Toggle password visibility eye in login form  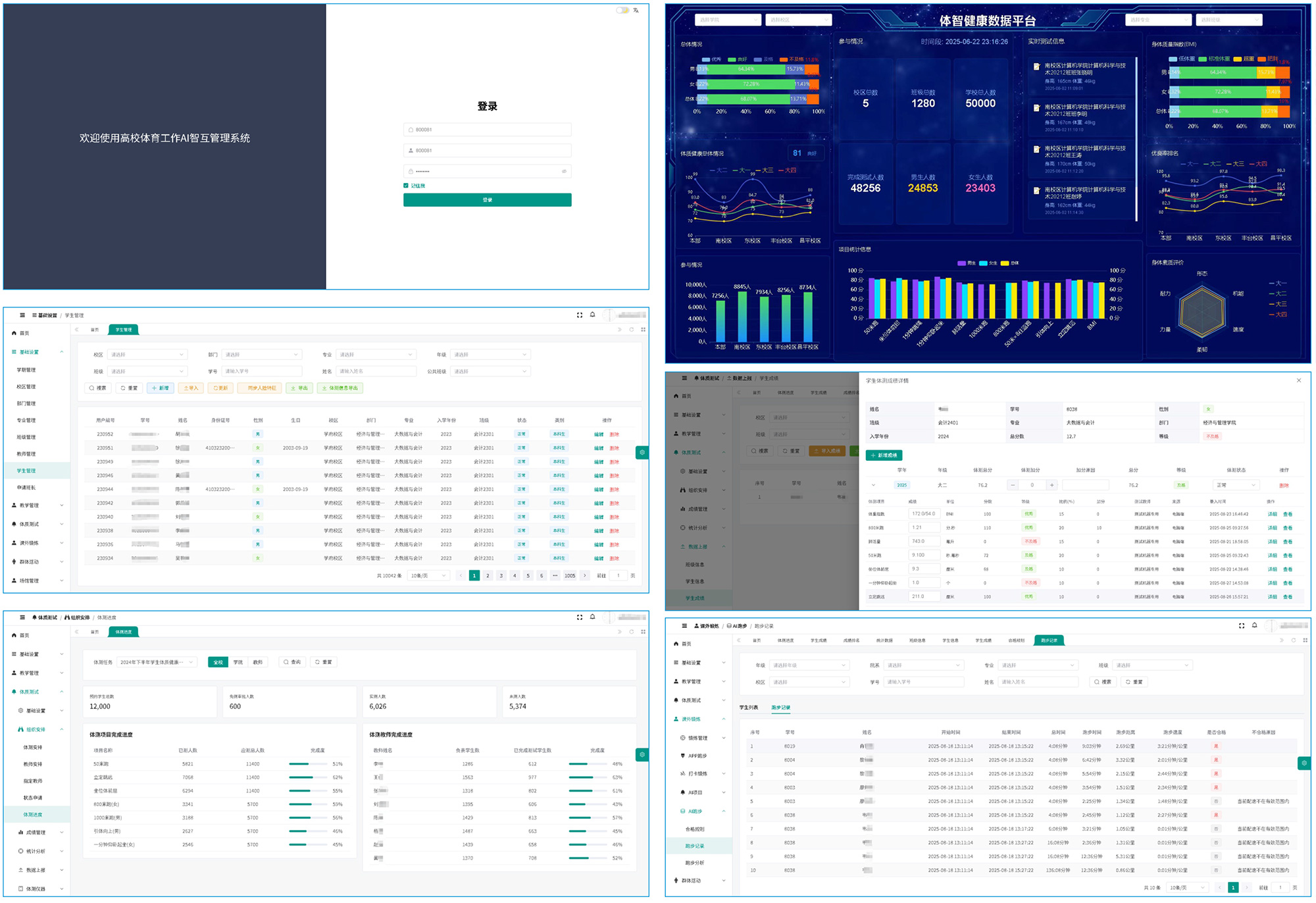[x=564, y=171]
